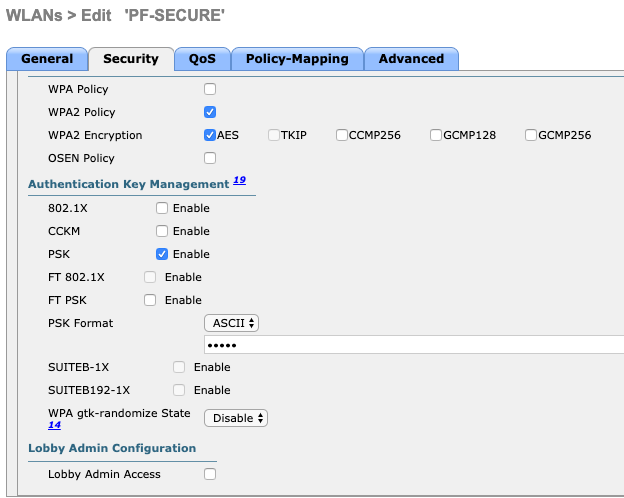
Task: Open the PSK Format ASCII dropdown
Action: [231, 323]
